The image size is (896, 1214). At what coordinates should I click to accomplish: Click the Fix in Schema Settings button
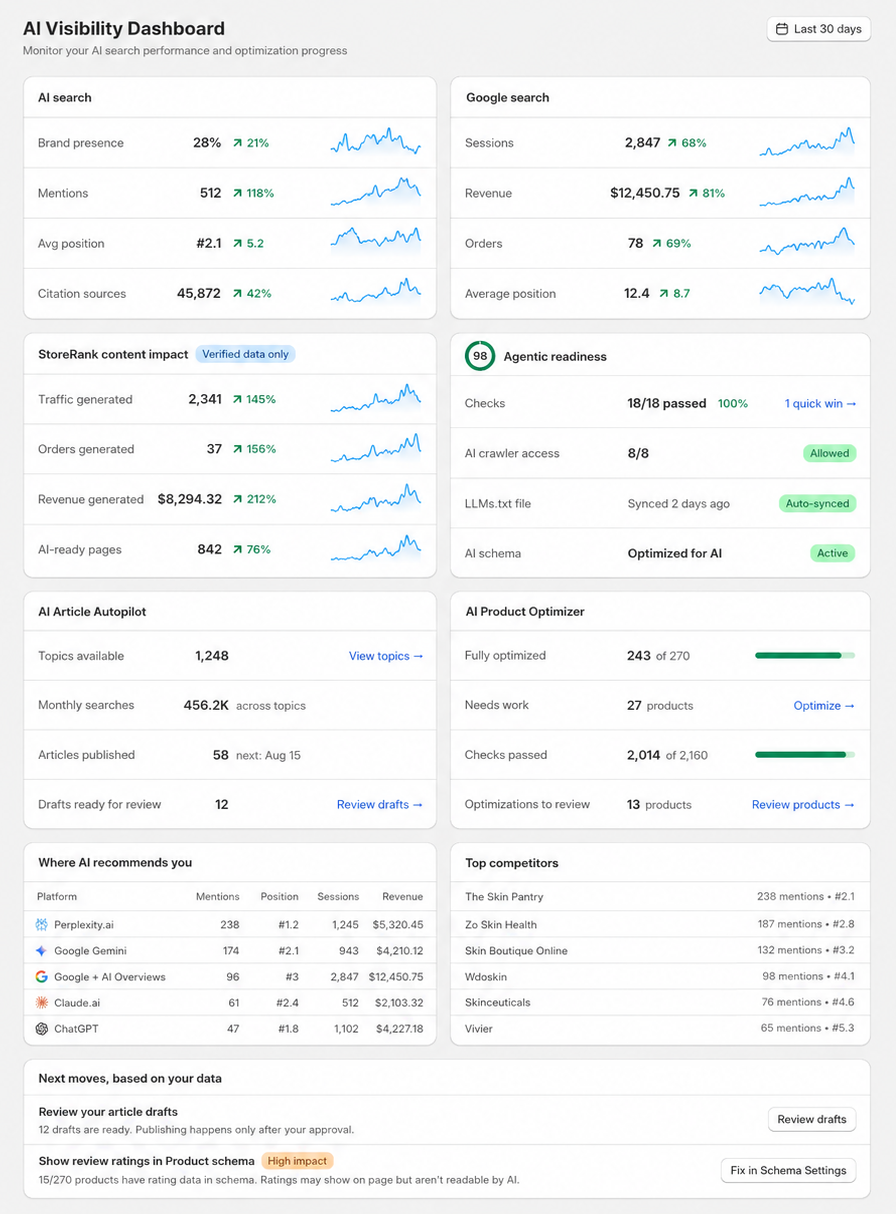click(x=788, y=1171)
